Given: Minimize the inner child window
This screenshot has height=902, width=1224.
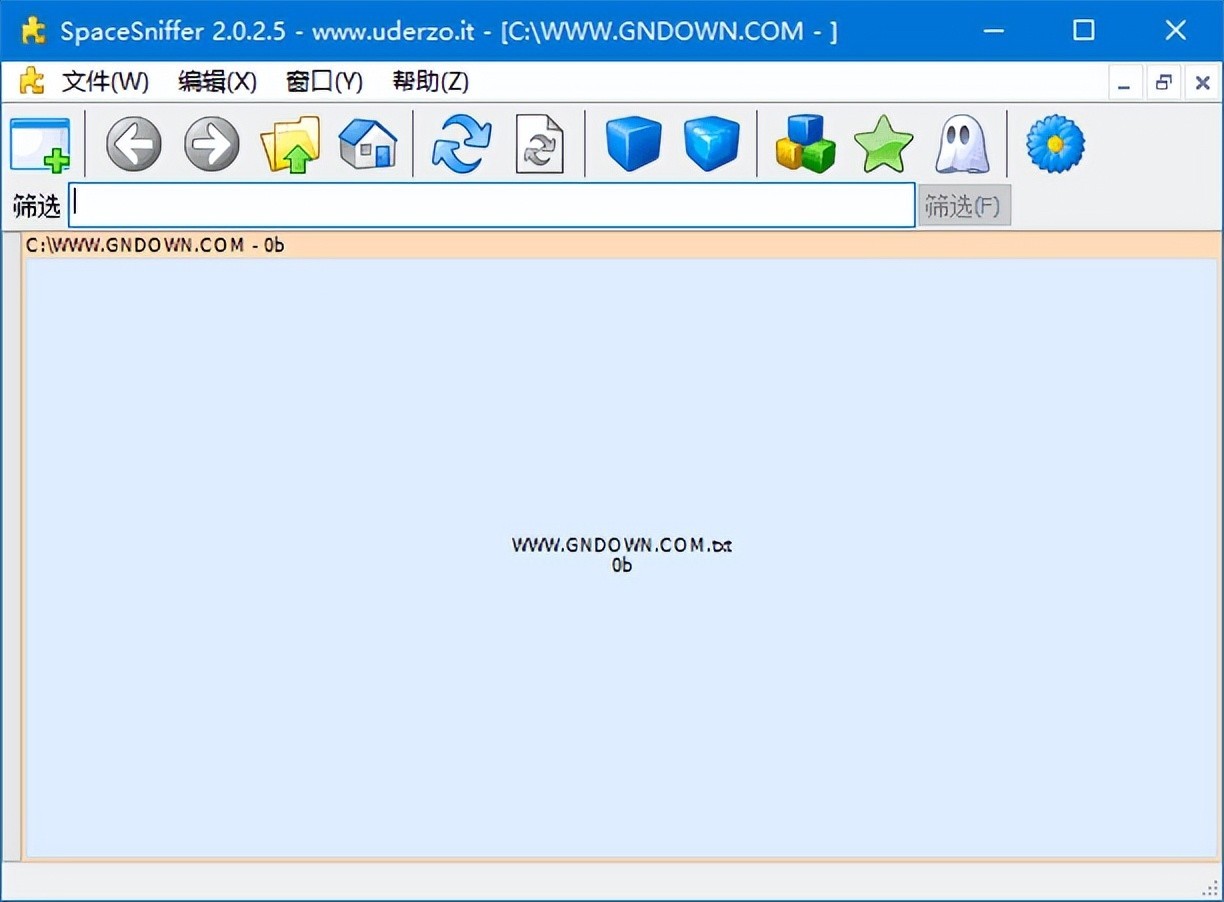Looking at the screenshot, I should 1125,84.
